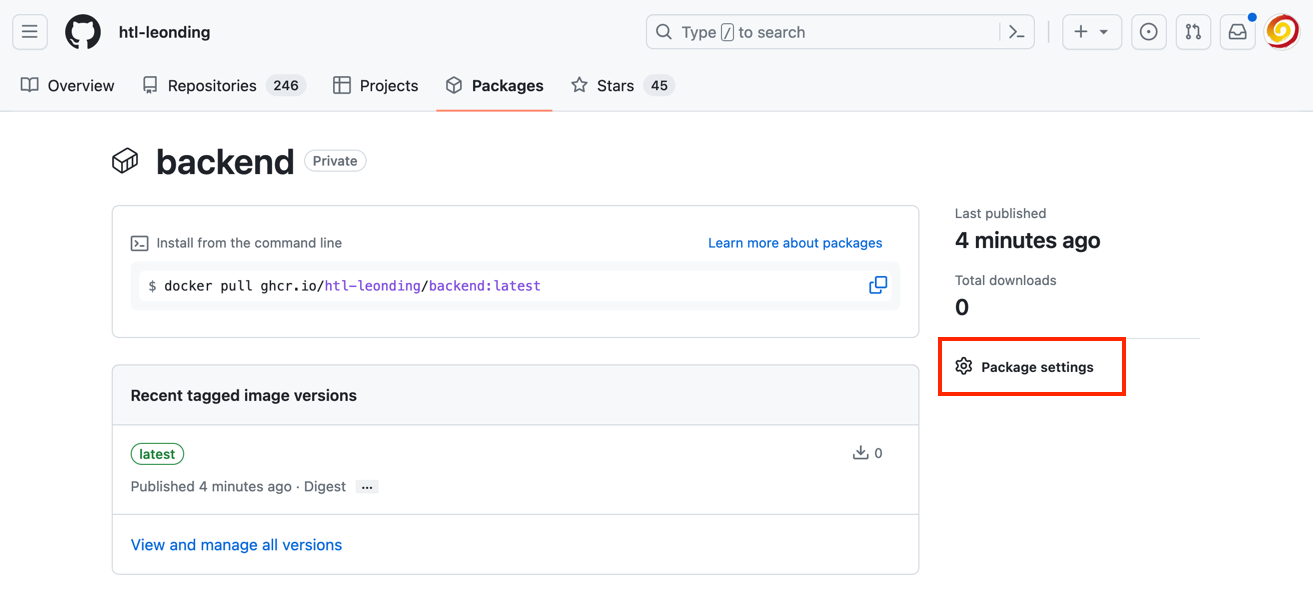Click the plus icon to create new
This screenshot has height=593, width=1313.
tap(1081, 32)
